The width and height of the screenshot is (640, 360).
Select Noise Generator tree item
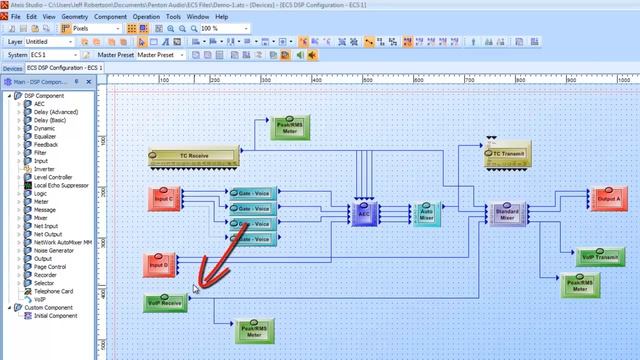(53, 251)
